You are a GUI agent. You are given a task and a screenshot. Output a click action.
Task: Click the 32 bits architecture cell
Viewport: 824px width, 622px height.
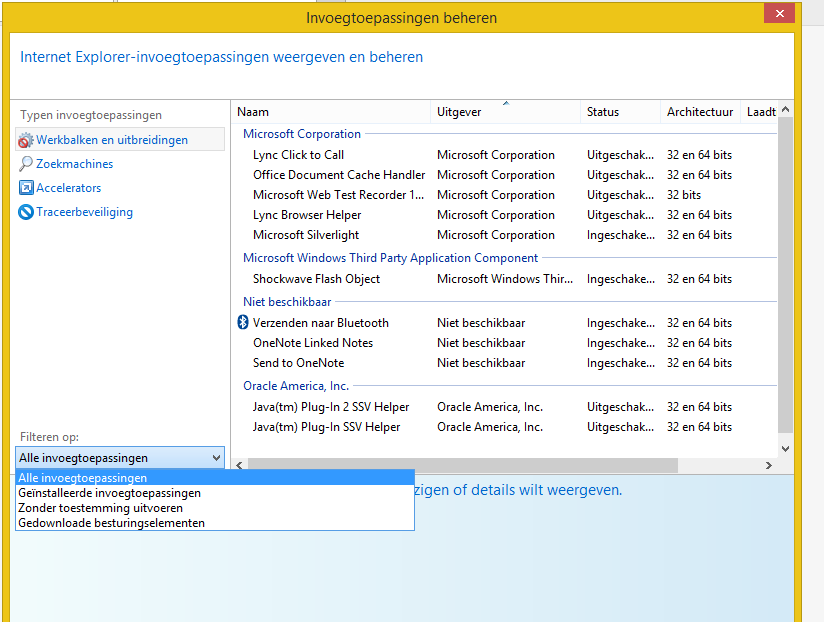(x=684, y=195)
